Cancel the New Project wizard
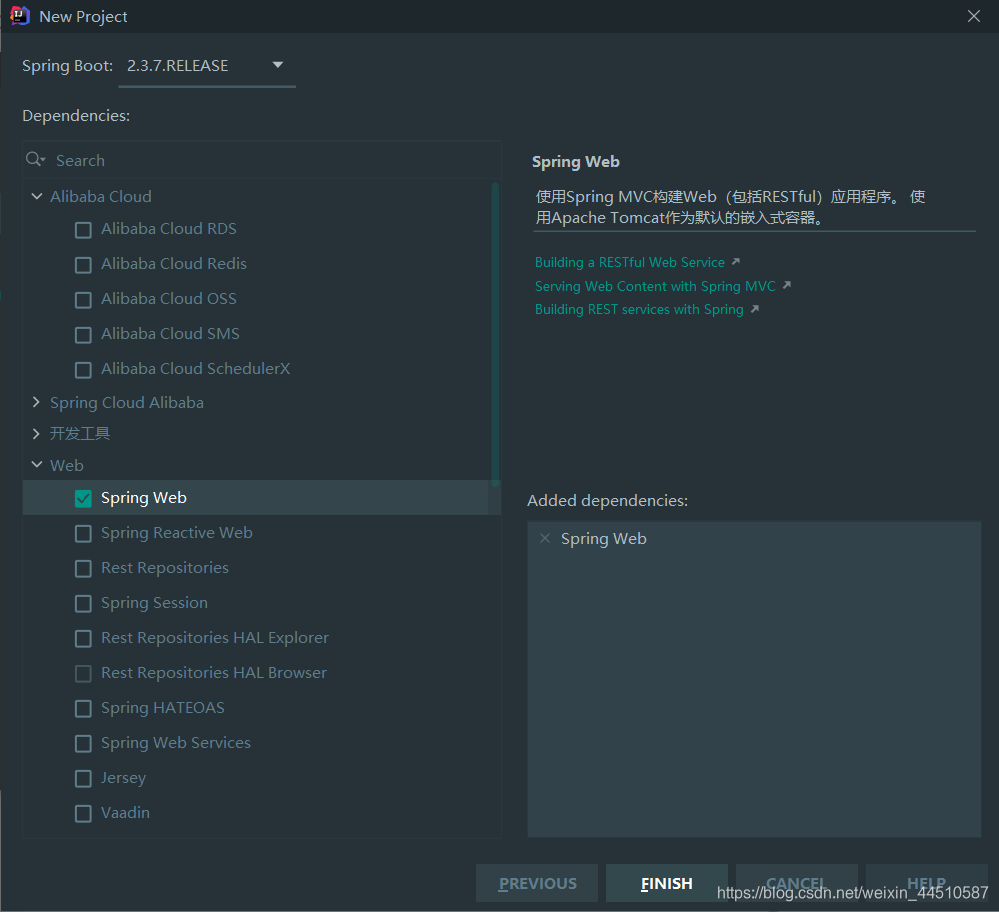999x912 pixels. click(x=796, y=883)
